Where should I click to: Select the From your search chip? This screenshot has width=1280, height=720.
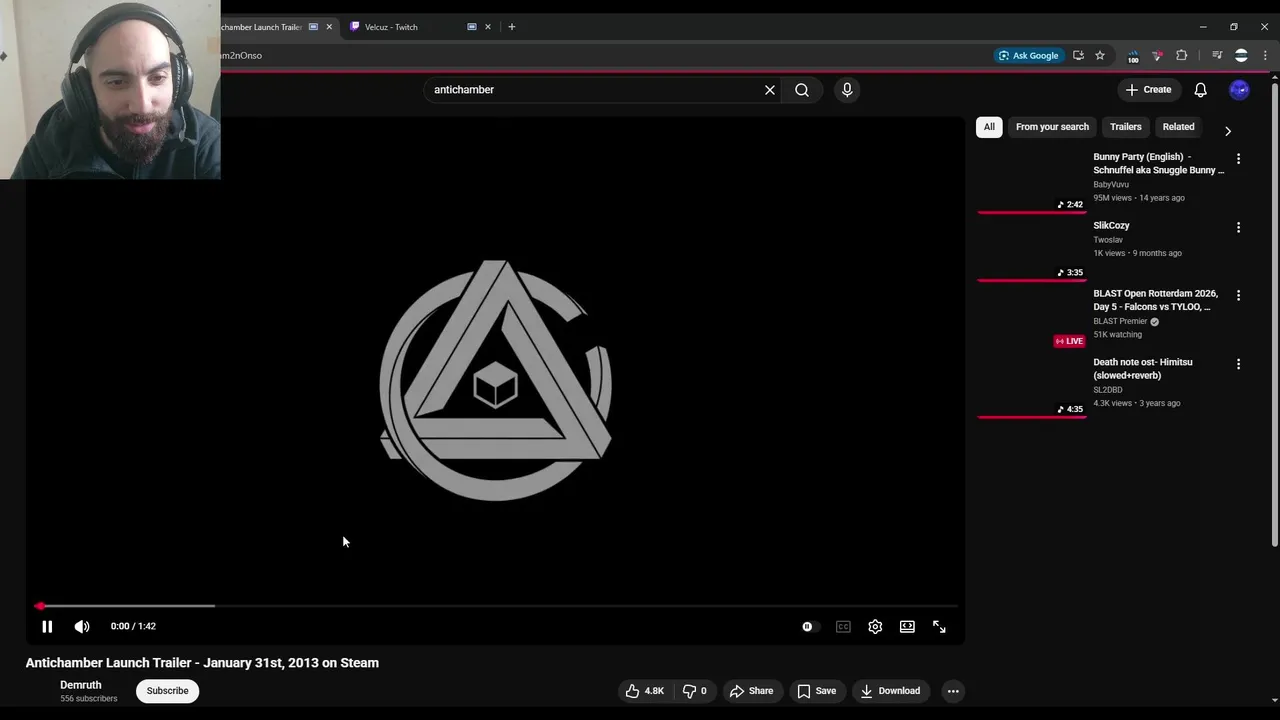pyautogui.click(x=1052, y=127)
